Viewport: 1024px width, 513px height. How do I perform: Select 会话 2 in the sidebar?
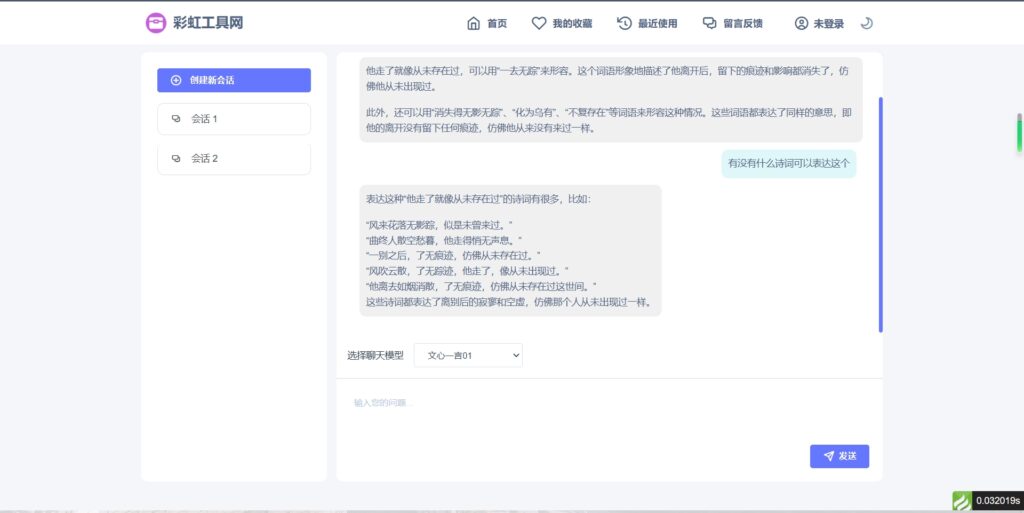pos(234,159)
